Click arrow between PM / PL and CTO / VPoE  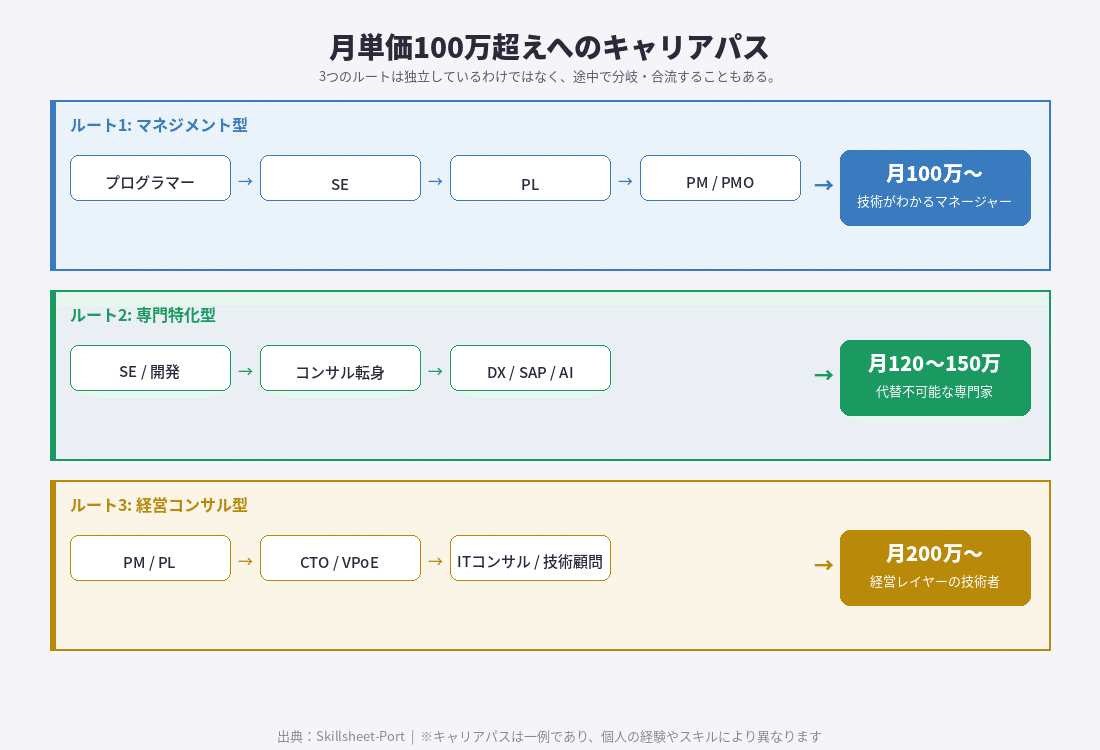245,562
